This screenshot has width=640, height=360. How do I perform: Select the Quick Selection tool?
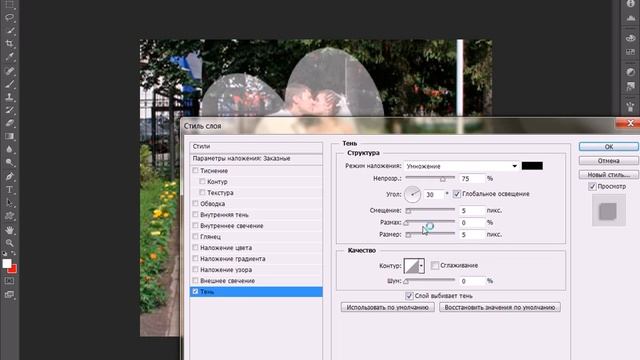pos(9,31)
